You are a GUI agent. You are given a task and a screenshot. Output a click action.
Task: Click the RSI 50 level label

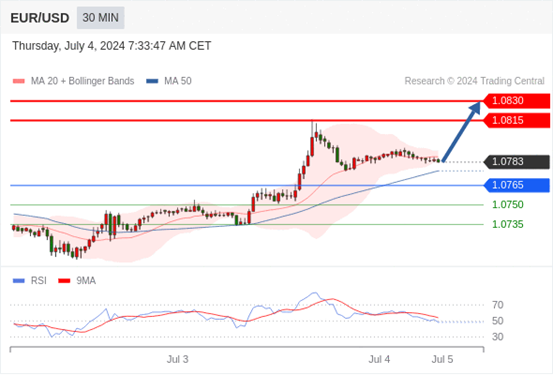click(x=498, y=321)
